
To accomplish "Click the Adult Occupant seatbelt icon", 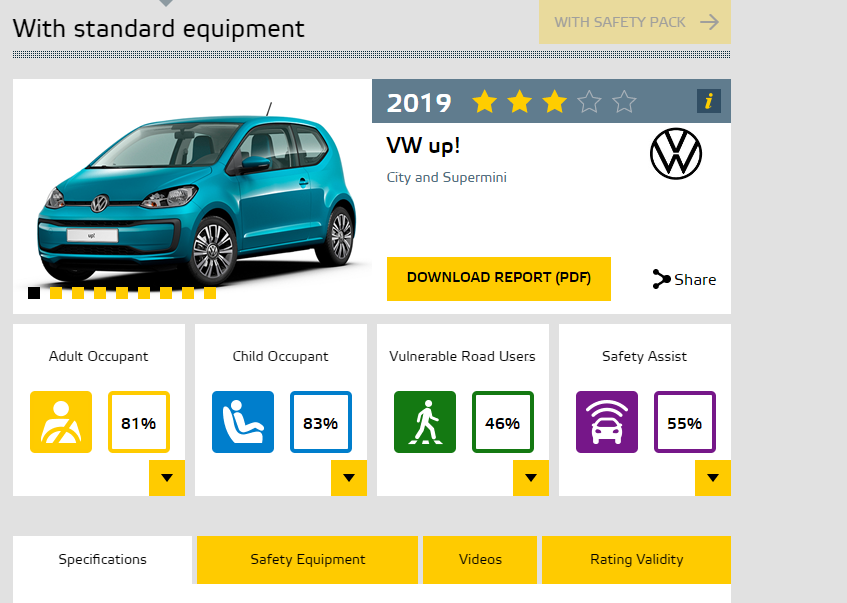I will (61, 422).
